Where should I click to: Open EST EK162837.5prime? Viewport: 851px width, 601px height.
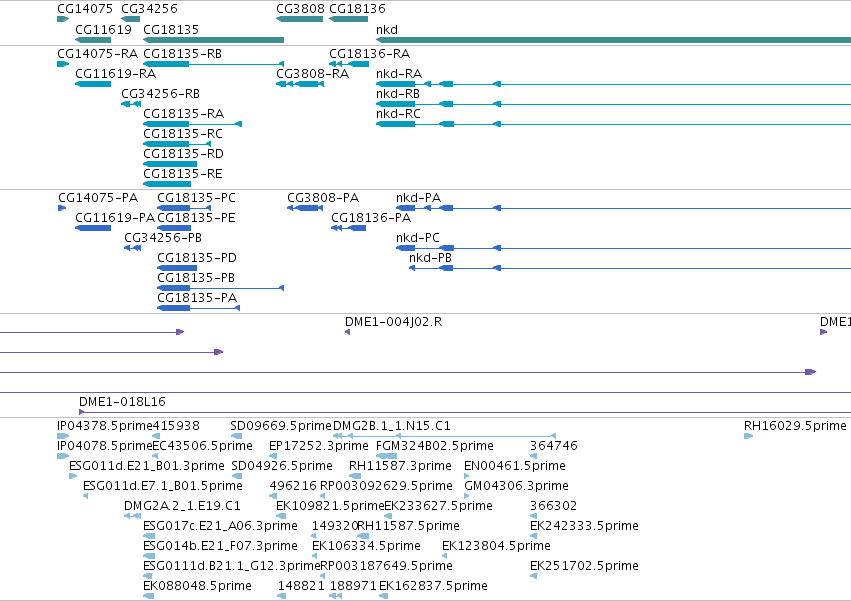383,596
